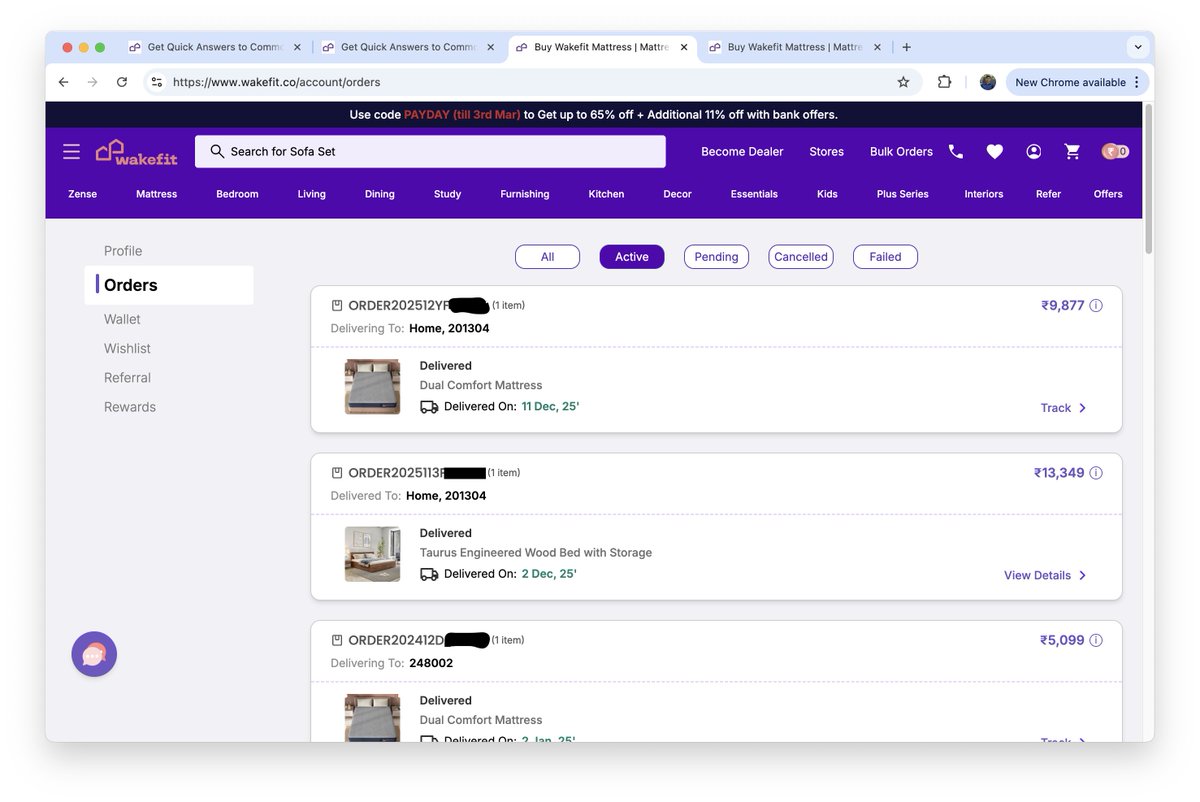Open the Orders sidebar item
Viewport: 1200px width, 802px height.
tap(168, 285)
